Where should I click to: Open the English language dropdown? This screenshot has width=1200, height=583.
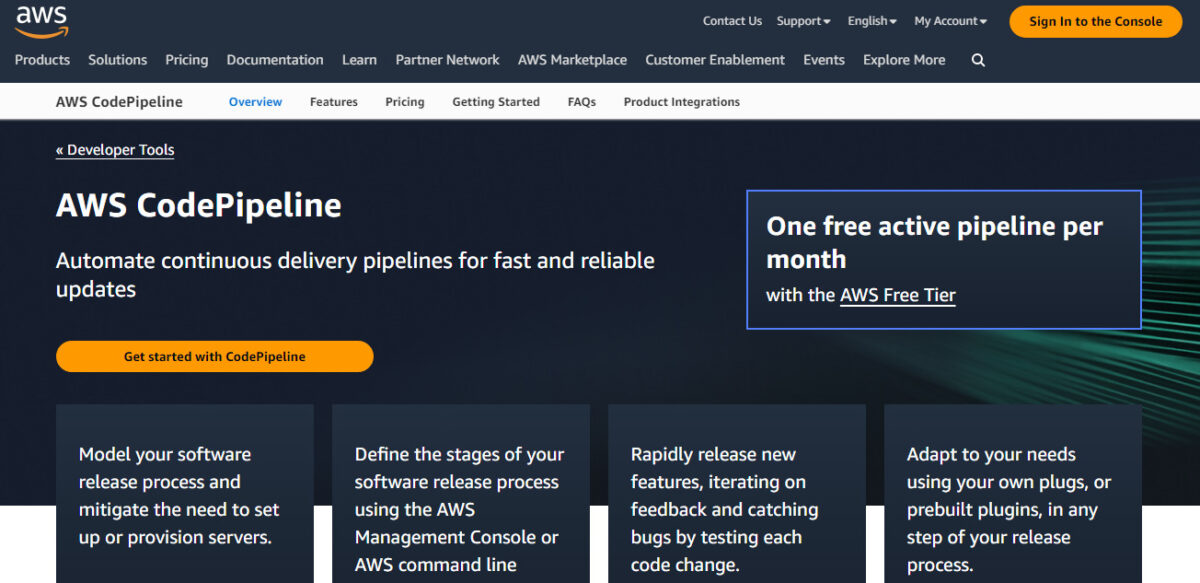[x=872, y=21]
